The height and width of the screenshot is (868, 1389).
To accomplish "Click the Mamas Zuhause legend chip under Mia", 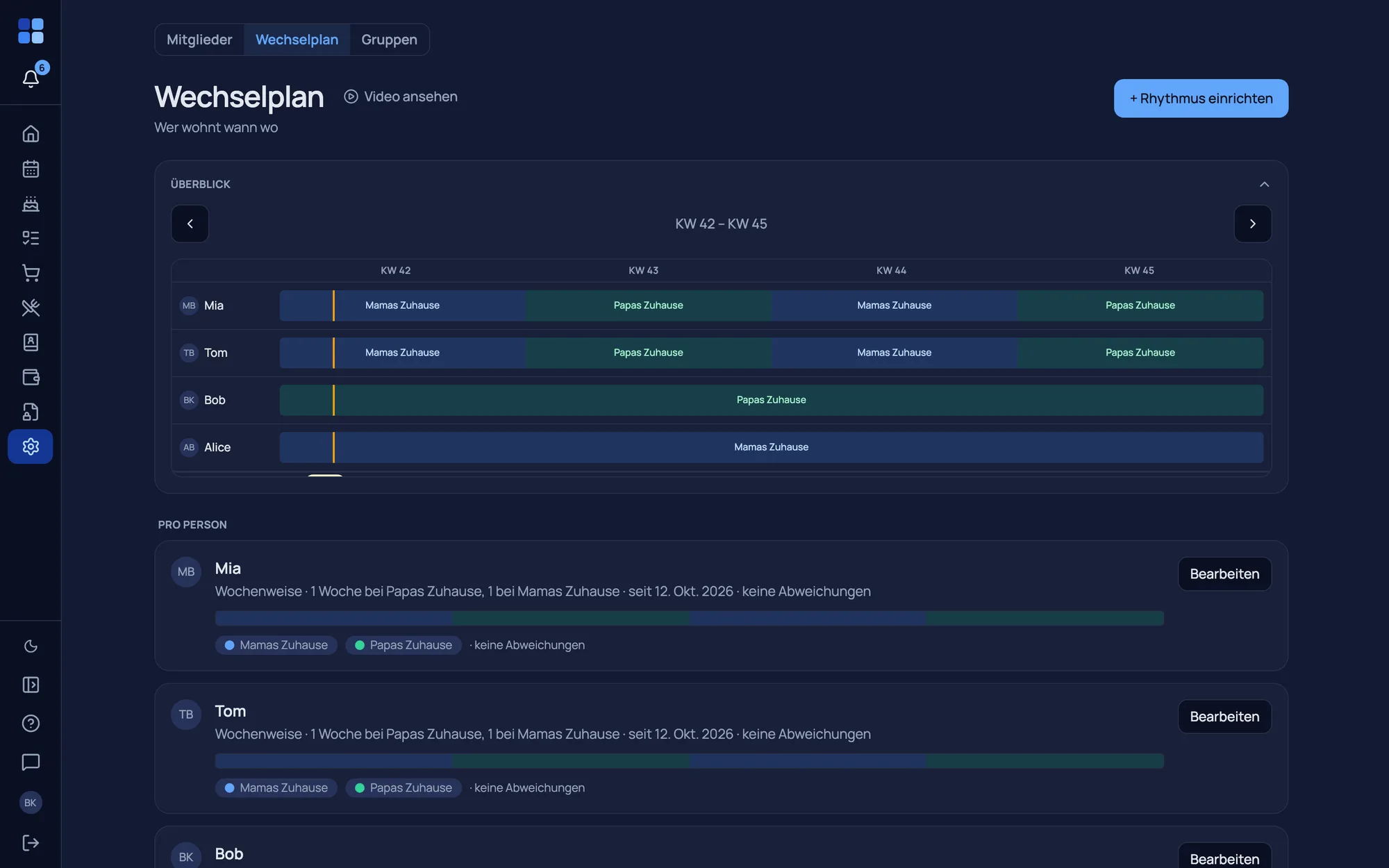I will coord(276,645).
